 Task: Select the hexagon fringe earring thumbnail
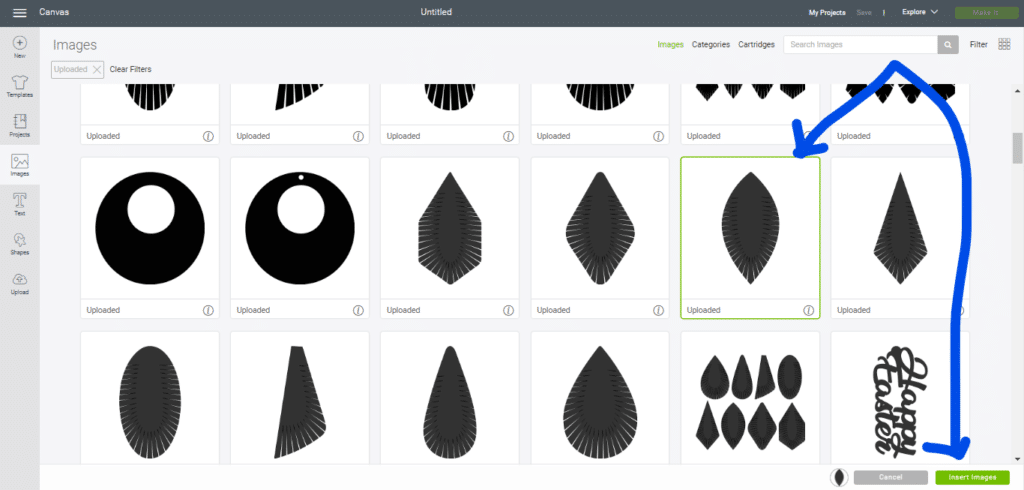pyautogui.click(x=450, y=229)
